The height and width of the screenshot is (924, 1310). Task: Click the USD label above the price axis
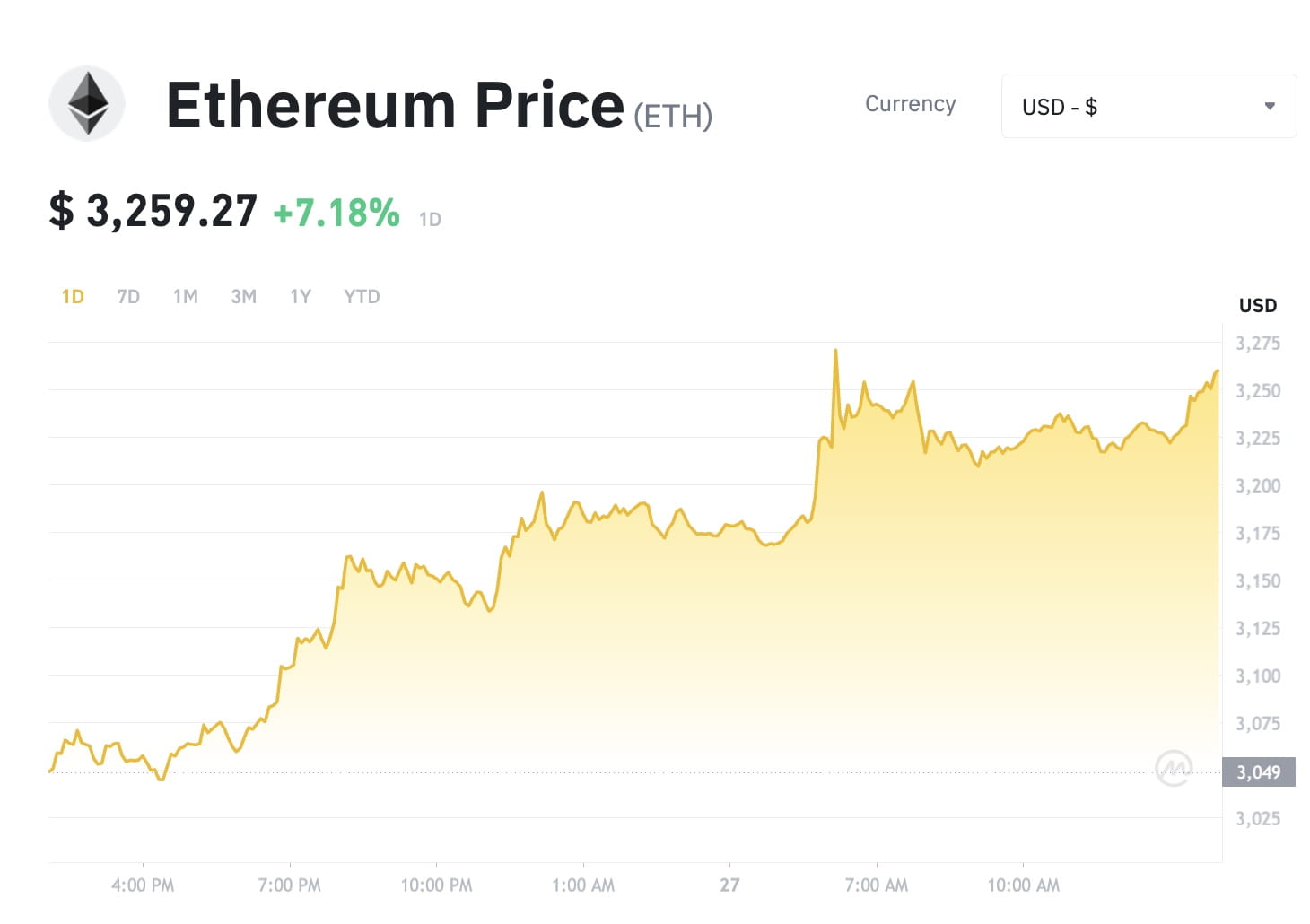coord(1258,305)
